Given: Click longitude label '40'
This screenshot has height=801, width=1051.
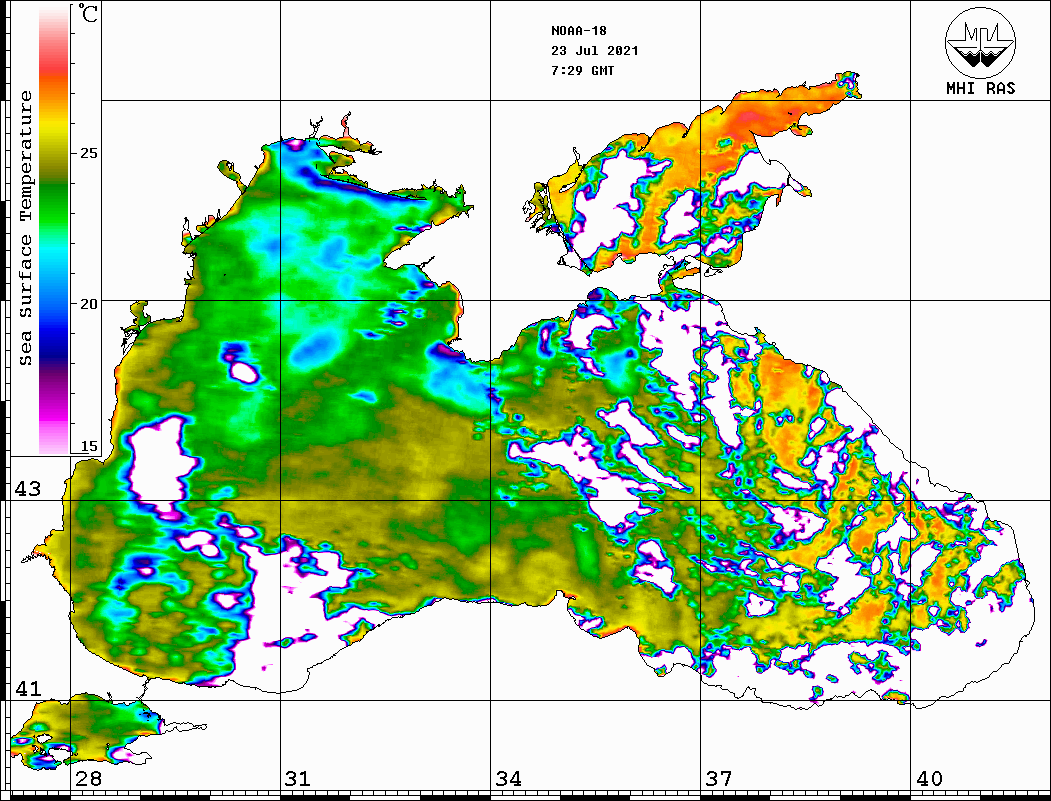Looking at the screenshot, I should point(929,779).
